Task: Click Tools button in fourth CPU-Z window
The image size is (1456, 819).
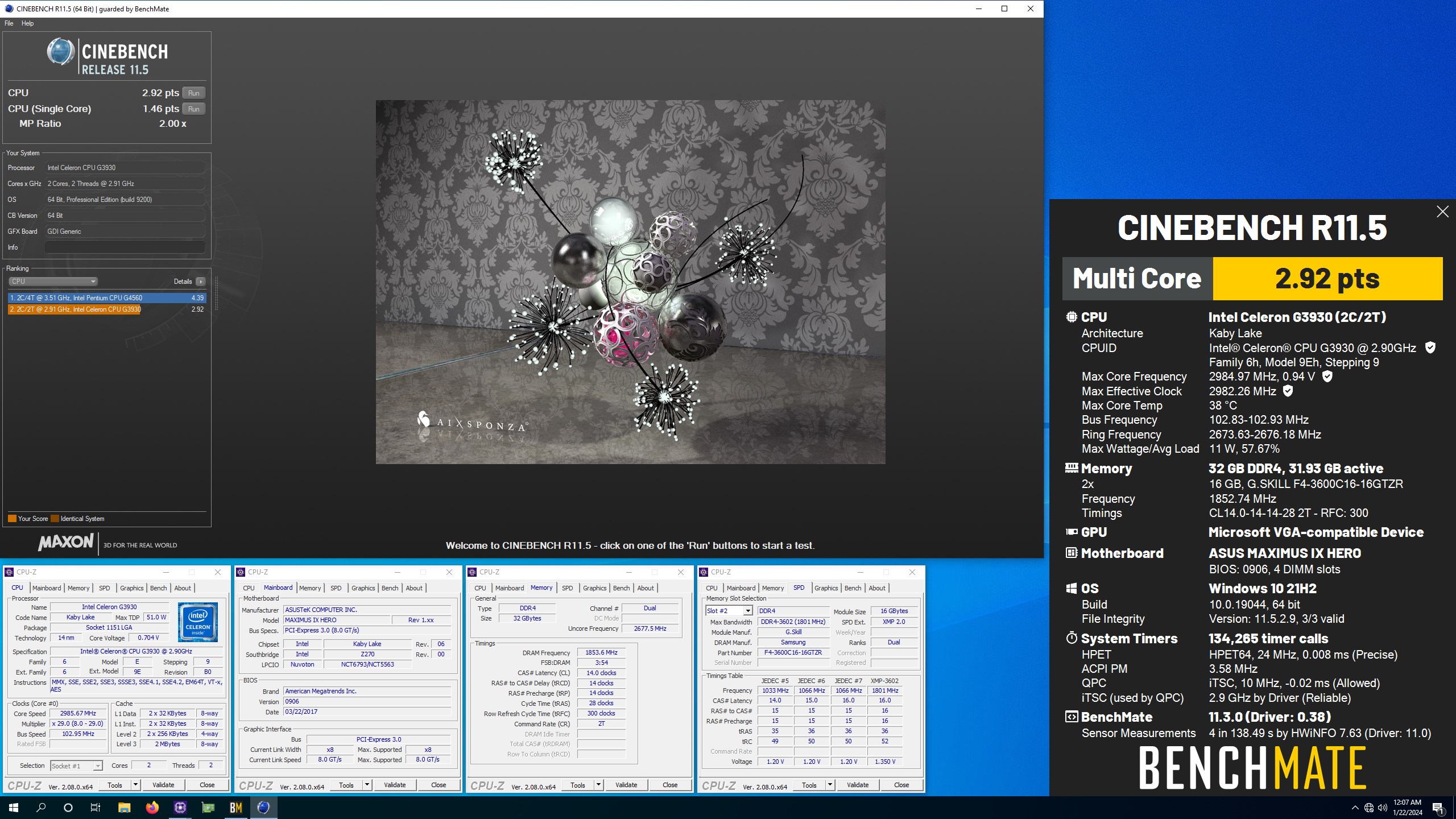Action: pos(809,785)
